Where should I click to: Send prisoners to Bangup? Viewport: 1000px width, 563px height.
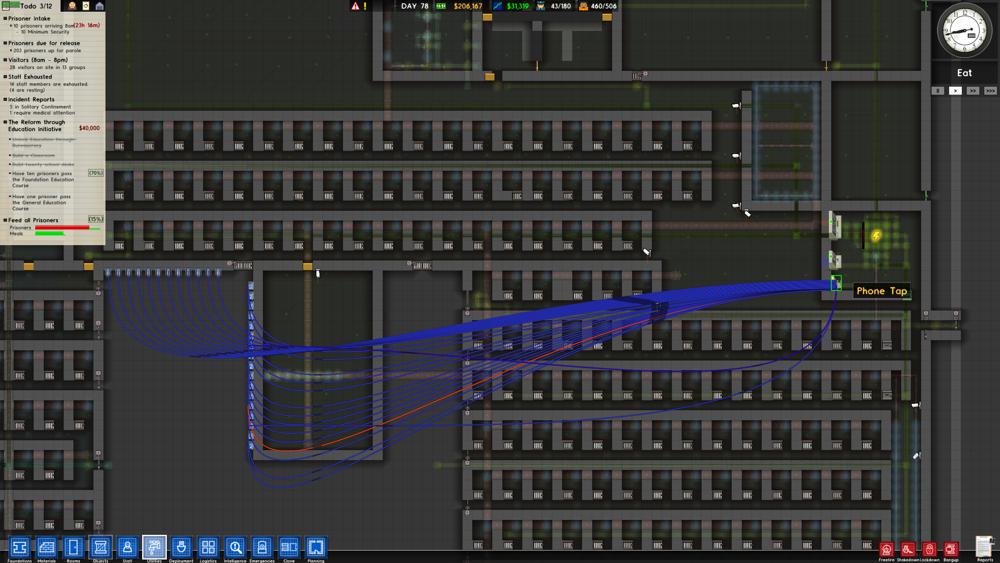point(951,550)
